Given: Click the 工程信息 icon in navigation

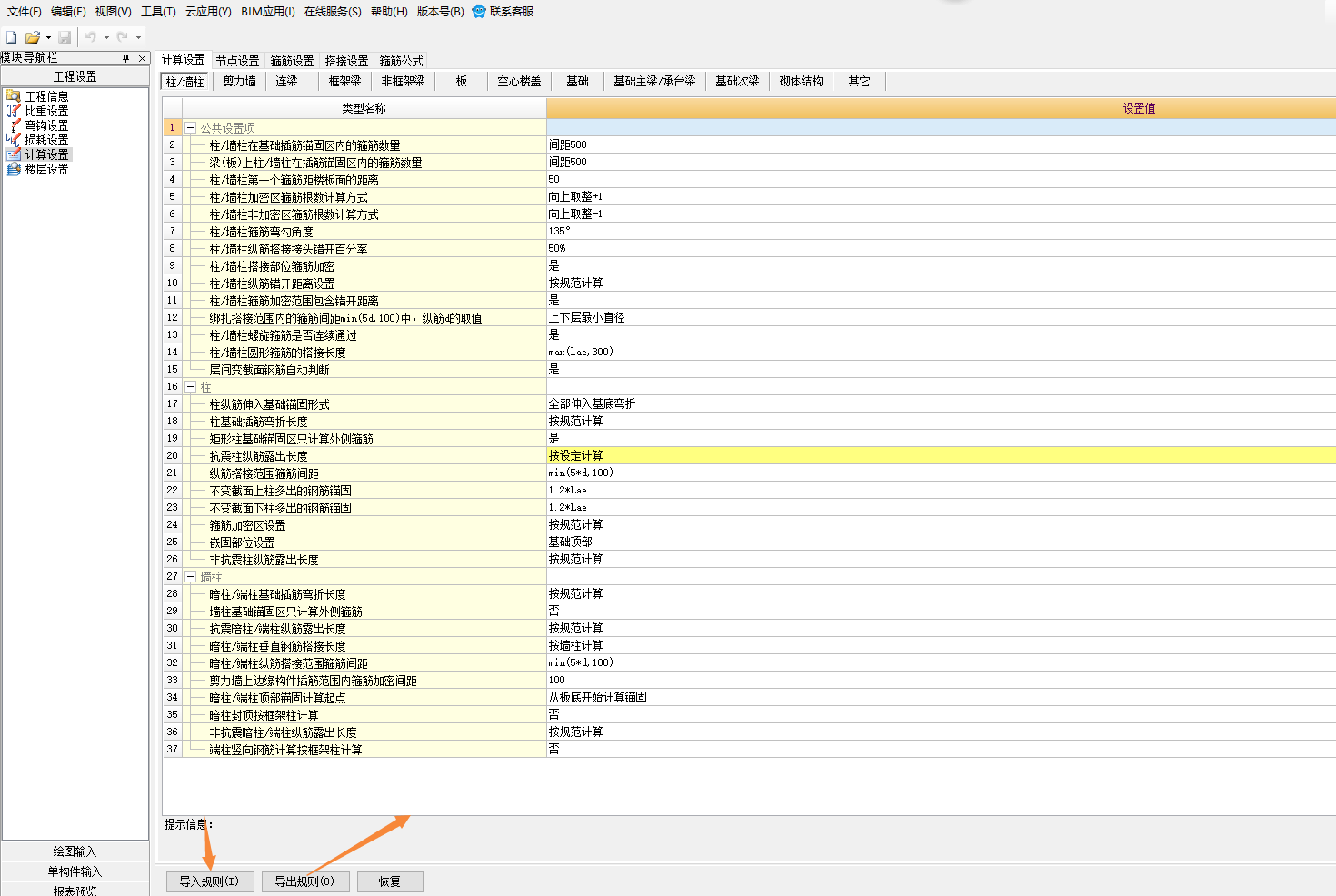Looking at the screenshot, I should tap(14, 95).
